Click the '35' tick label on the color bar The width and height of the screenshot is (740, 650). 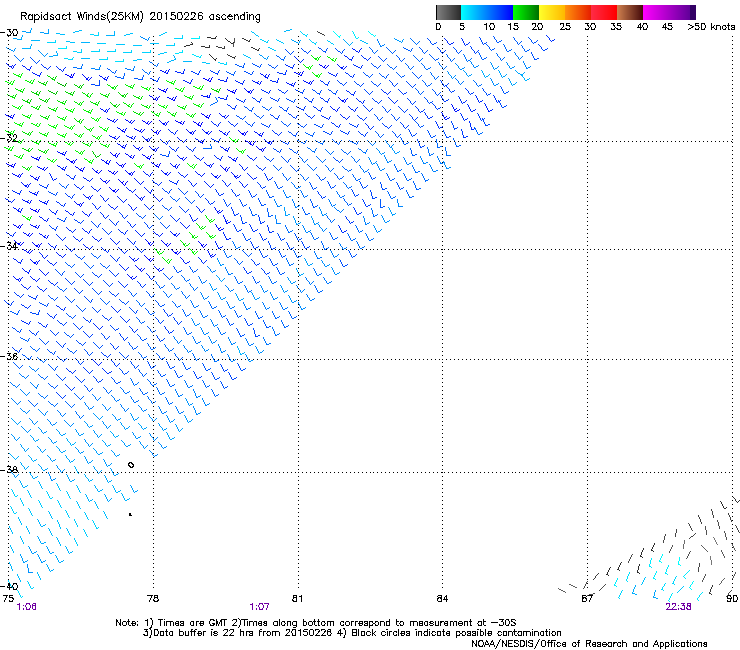click(616, 27)
